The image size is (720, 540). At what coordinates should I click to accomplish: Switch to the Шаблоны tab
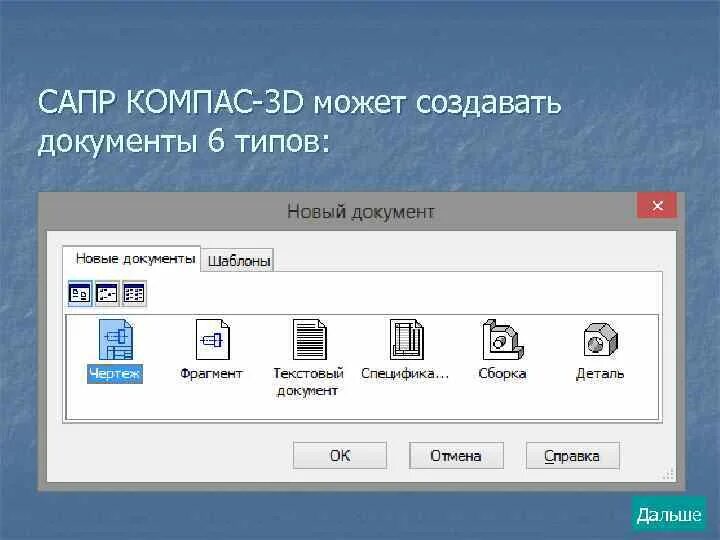tap(238, 260)
